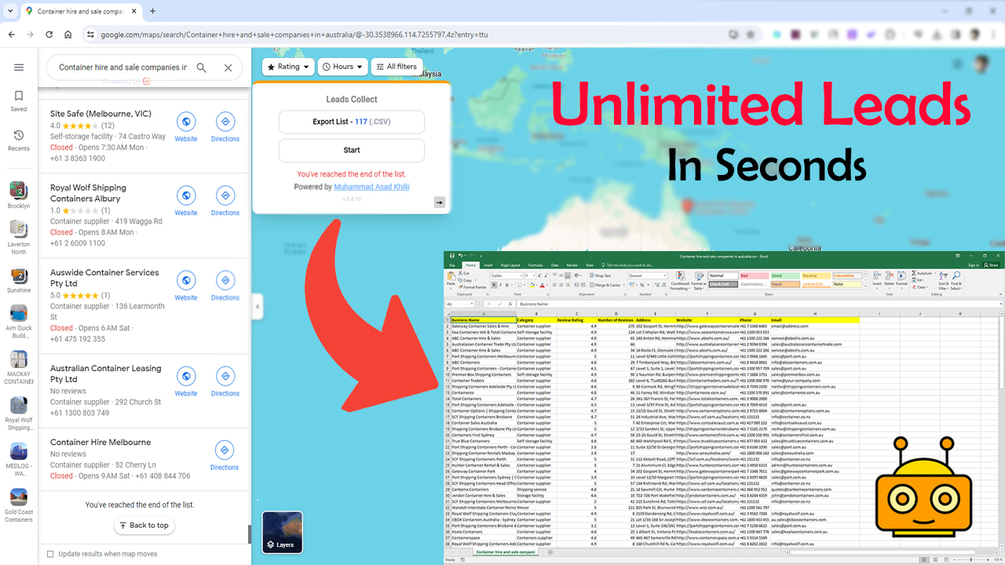
Task: Open the General number format dropdown
Action: pos(665,275)
